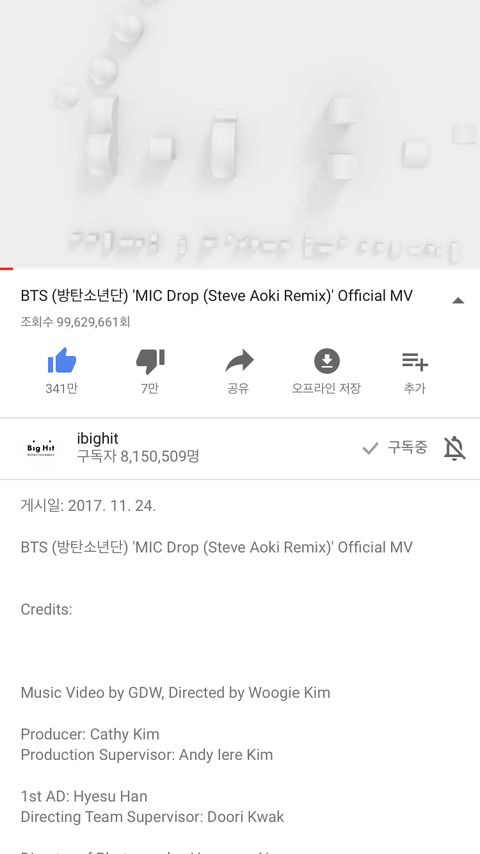Image resolution: width=480 pixels, height=854 pixels.
Task: Tap the video player area
Action: (x=240, y=133)
